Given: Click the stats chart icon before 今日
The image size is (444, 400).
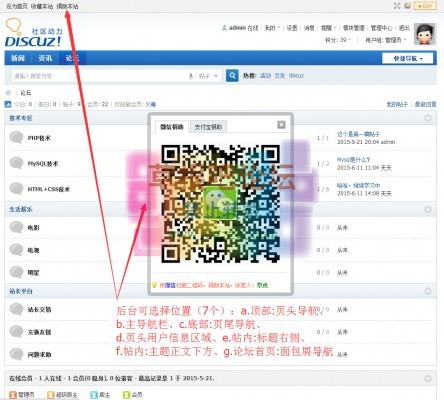Looking at the screenshot, I should pos(8,104).
